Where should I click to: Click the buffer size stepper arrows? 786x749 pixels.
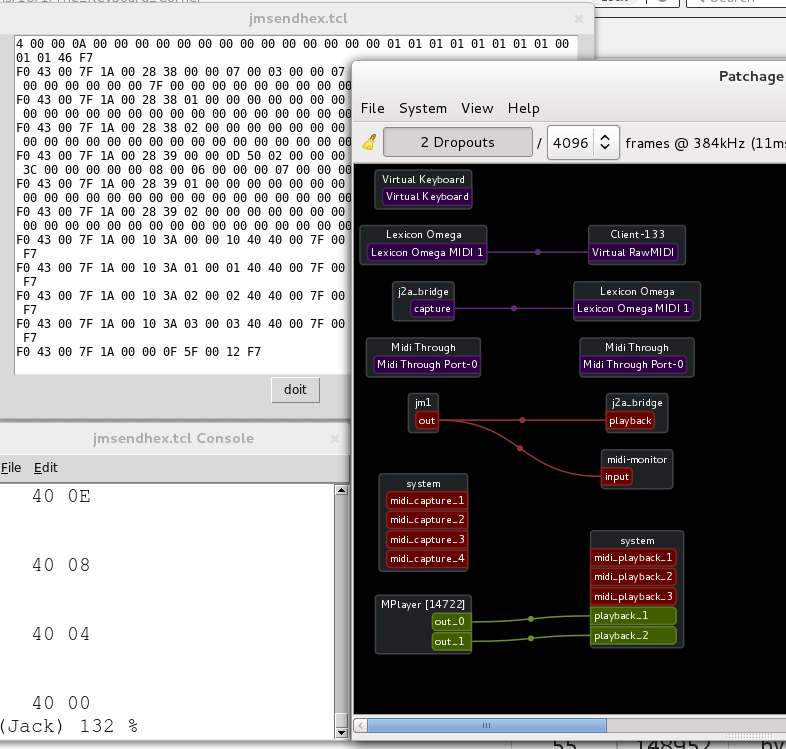[605, 142]
